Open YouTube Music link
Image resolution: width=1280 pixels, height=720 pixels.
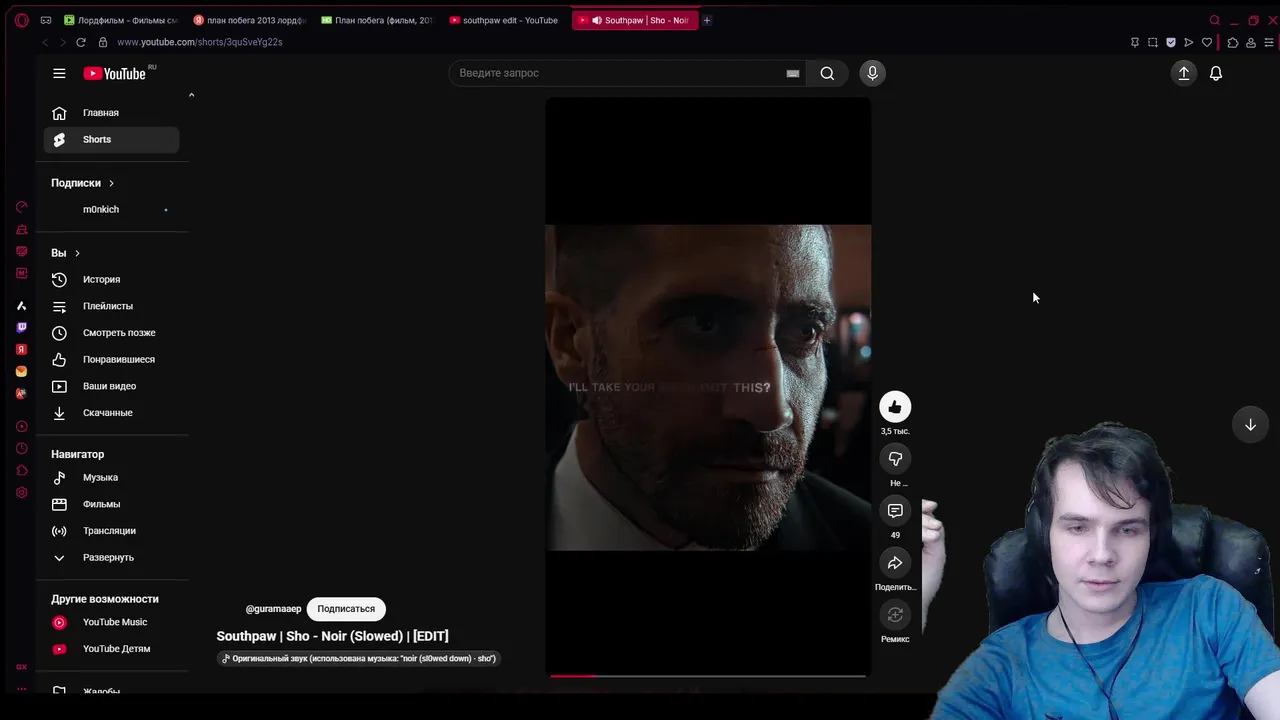pyautogui.click(x=111, y=622)
